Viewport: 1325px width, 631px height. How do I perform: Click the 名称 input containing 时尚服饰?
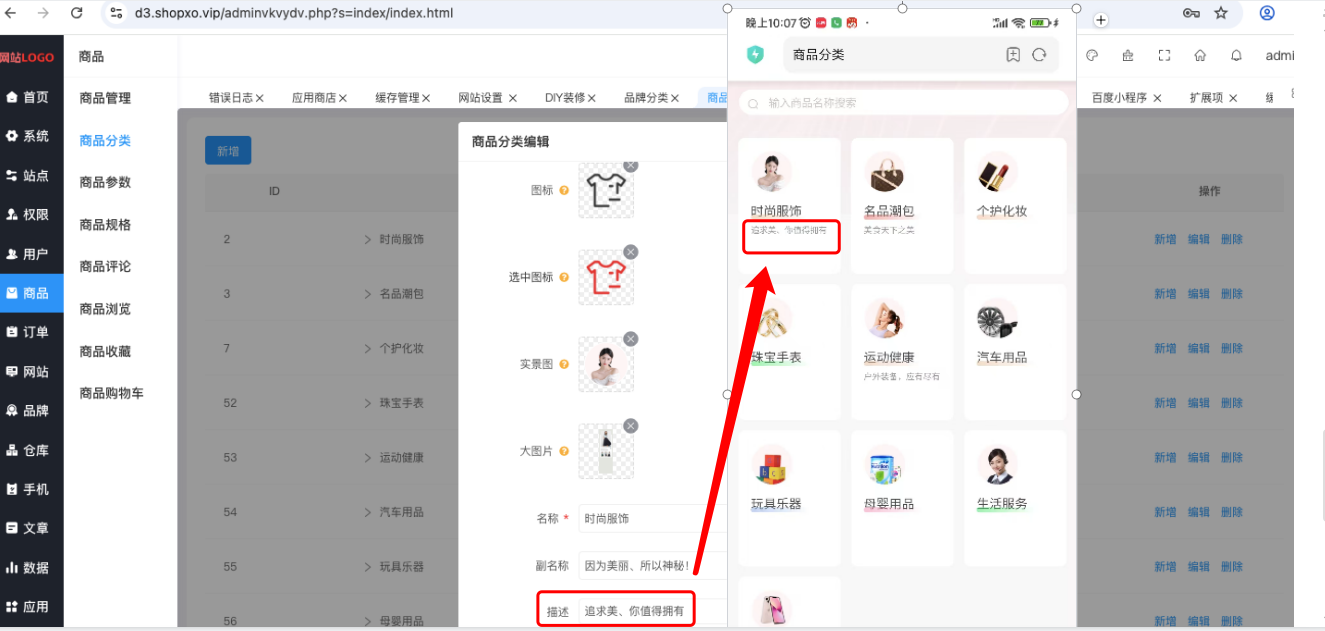[653, 519]
